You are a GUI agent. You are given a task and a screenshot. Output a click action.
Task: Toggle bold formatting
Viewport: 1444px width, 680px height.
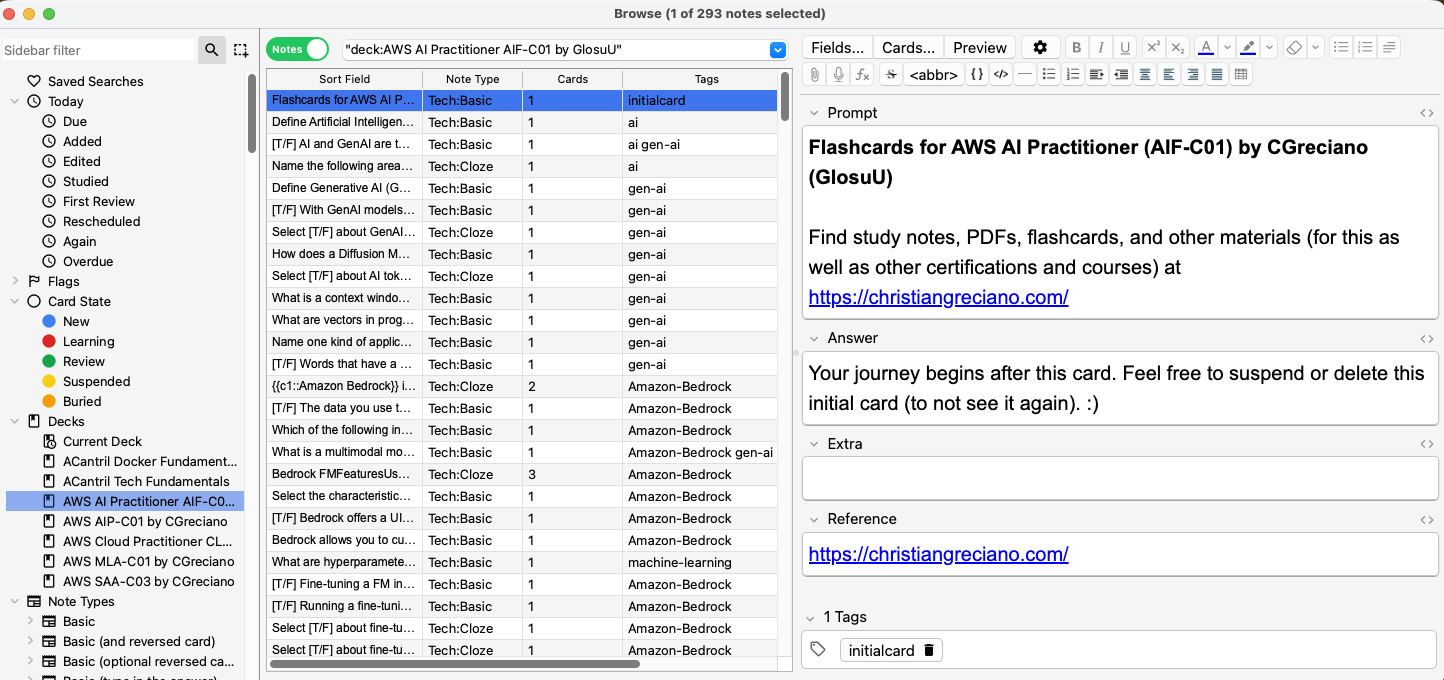1077,48
